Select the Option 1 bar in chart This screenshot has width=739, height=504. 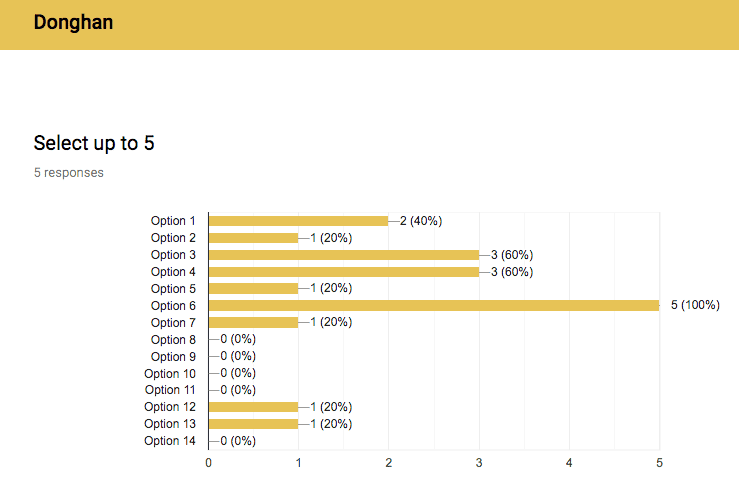click(298, 221)
